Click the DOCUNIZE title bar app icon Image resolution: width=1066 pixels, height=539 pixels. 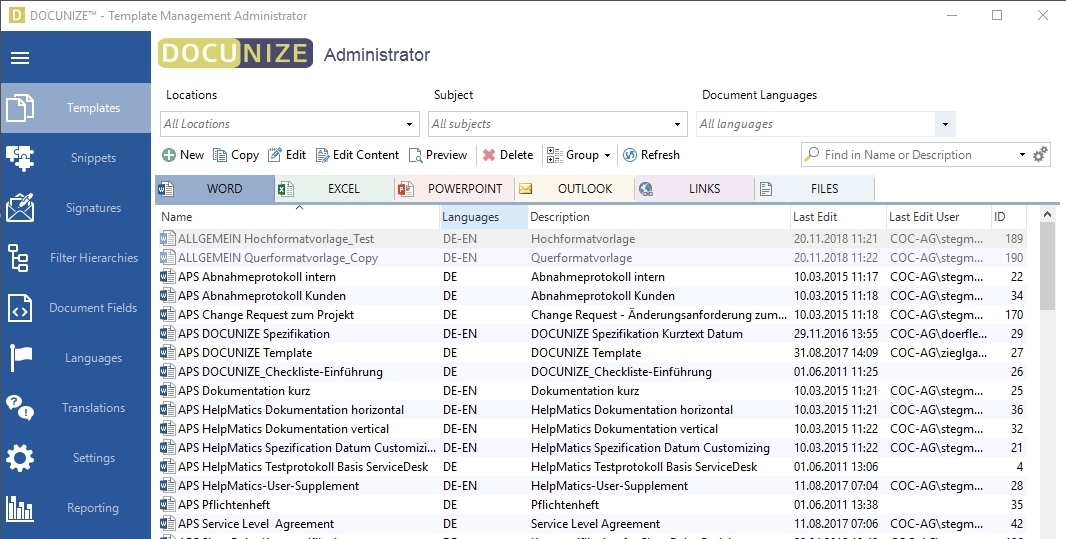(16, 16)
